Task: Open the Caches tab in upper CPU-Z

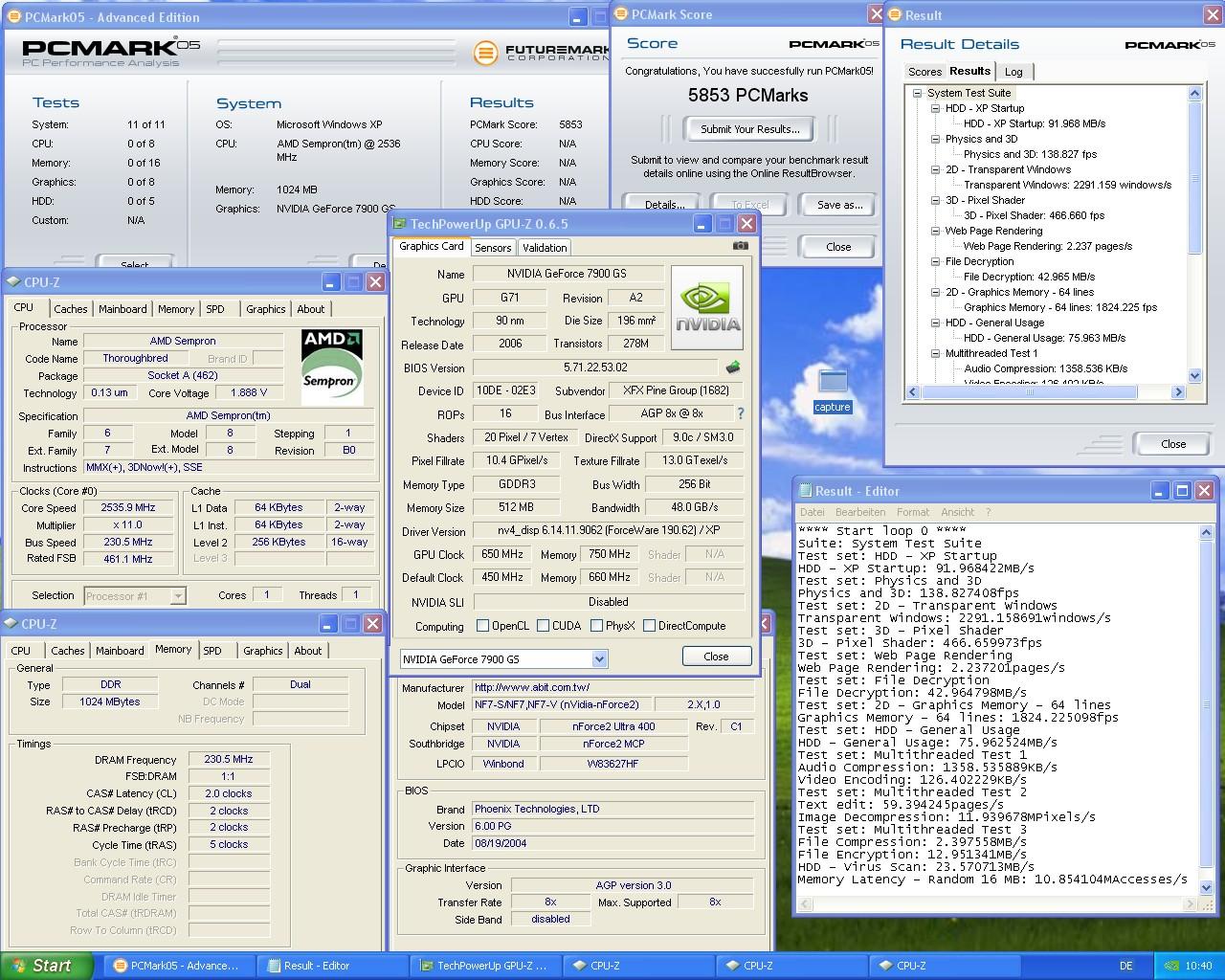Action: 71,309
